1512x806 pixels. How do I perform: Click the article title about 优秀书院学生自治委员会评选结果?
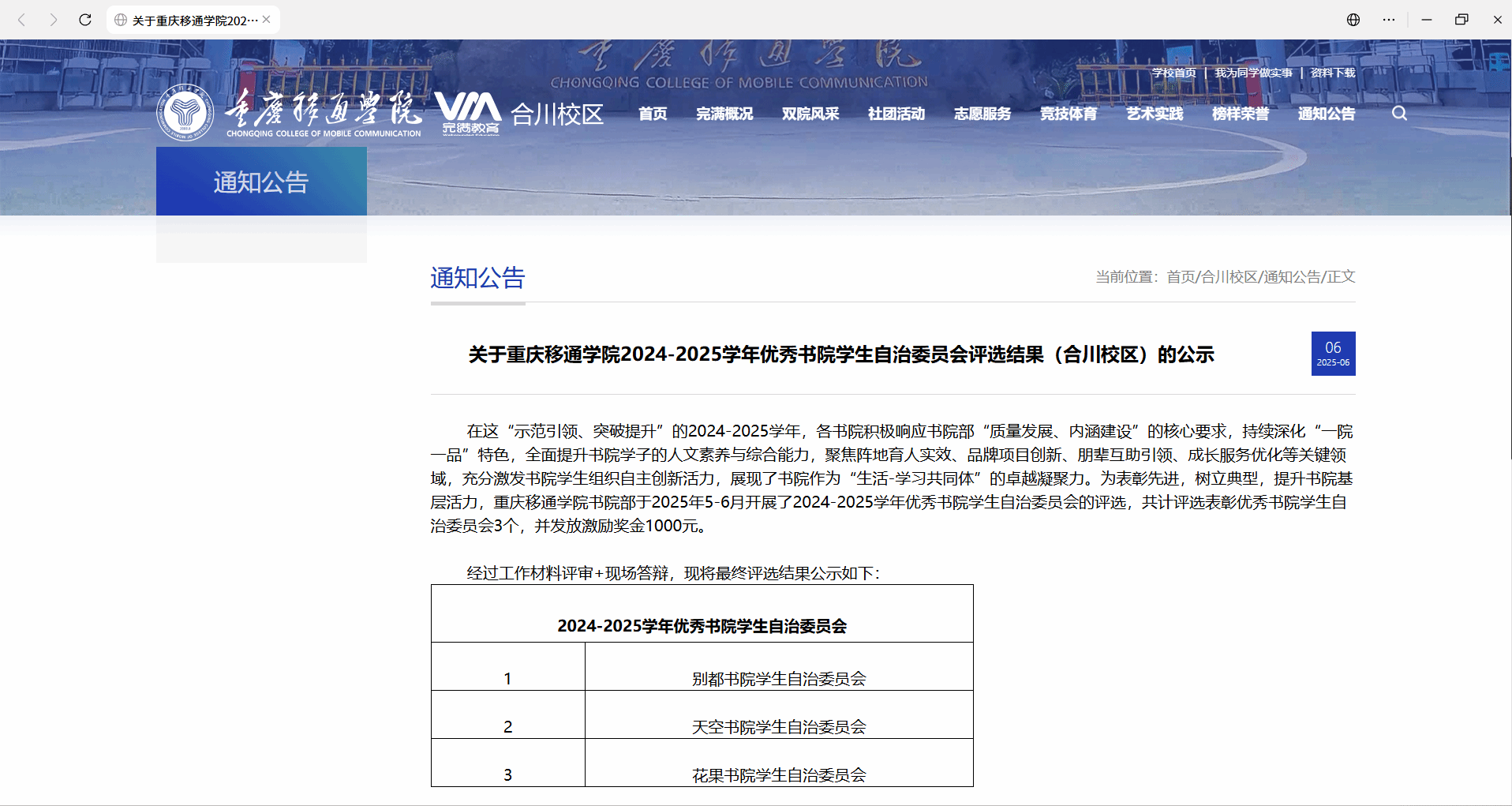(841, 354)
